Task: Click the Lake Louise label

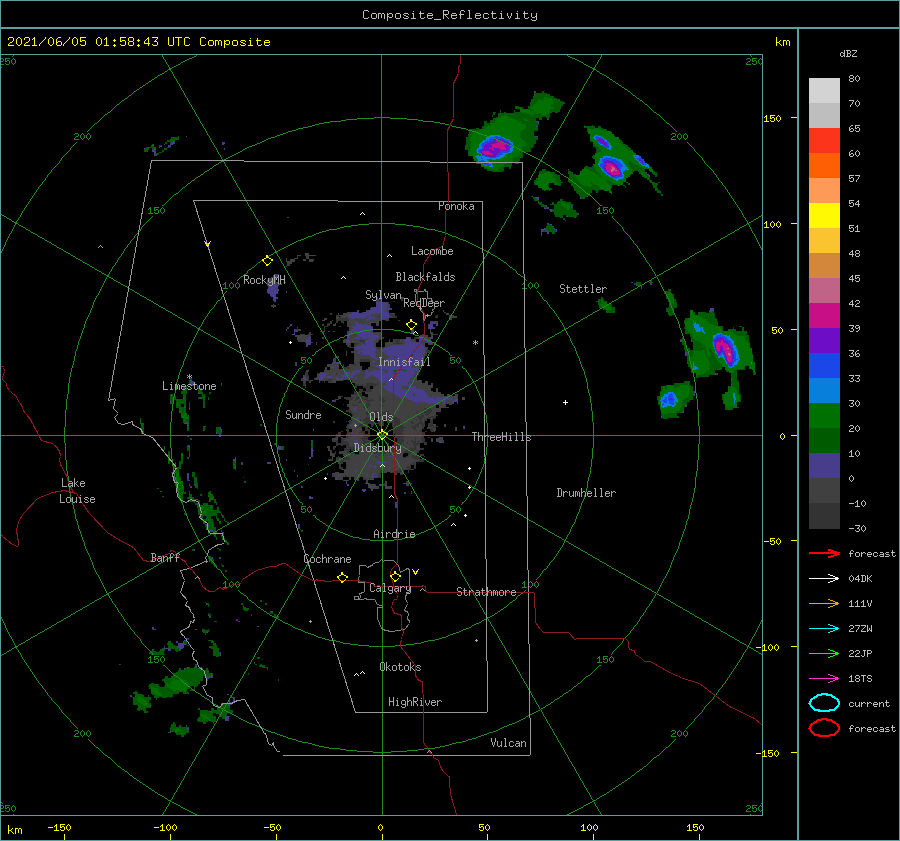Action: point(77,491)
